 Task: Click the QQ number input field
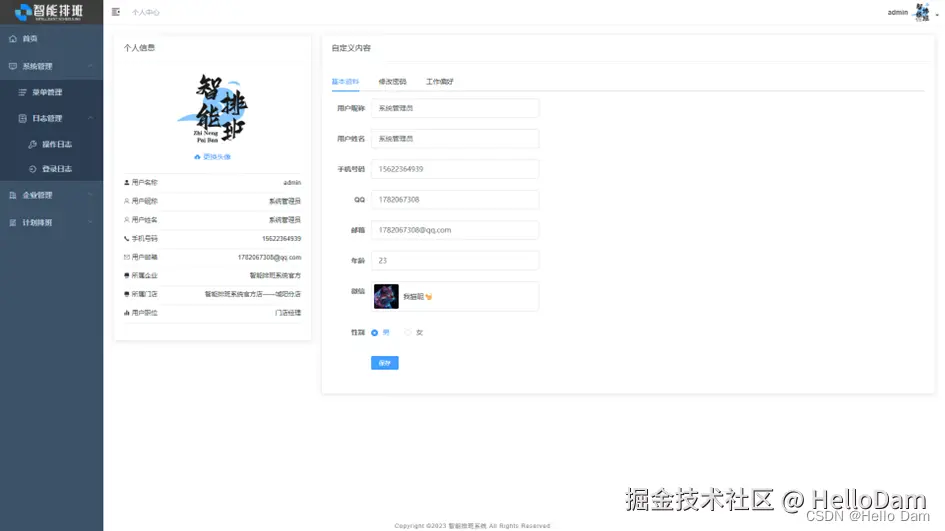[x=455, y=200]
